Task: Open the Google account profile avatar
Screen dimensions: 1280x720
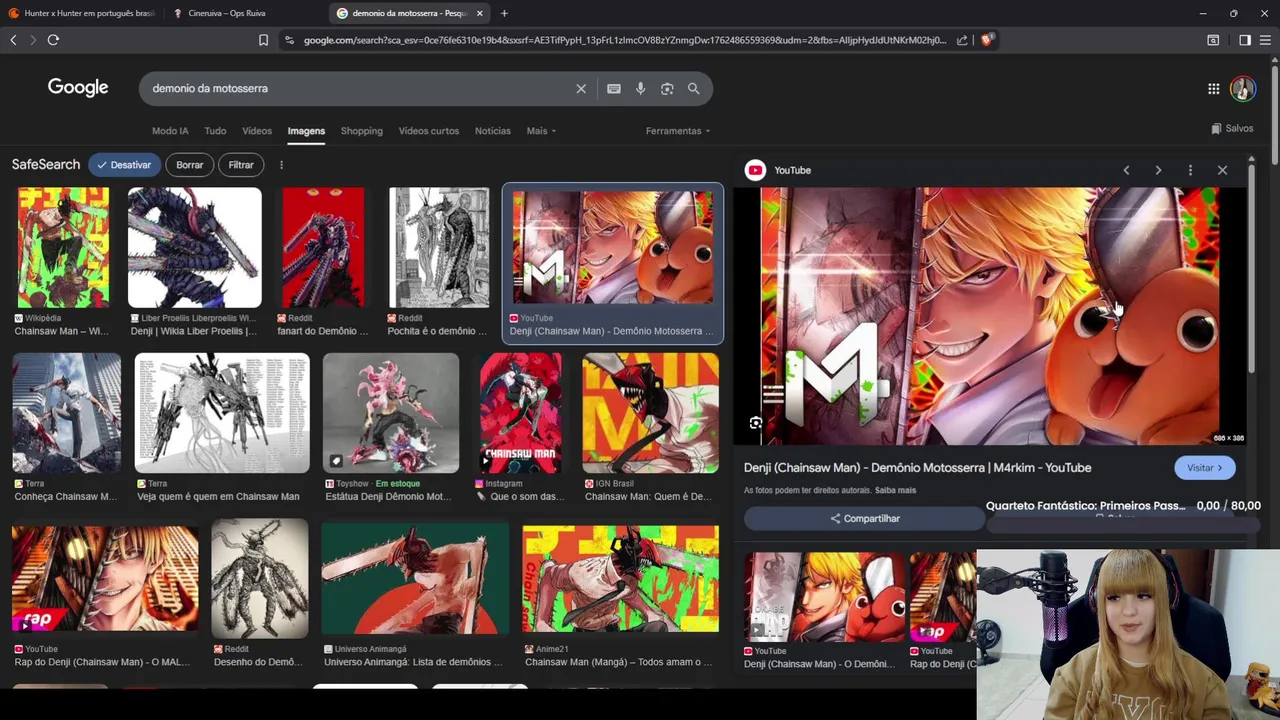Action: 1243,88
